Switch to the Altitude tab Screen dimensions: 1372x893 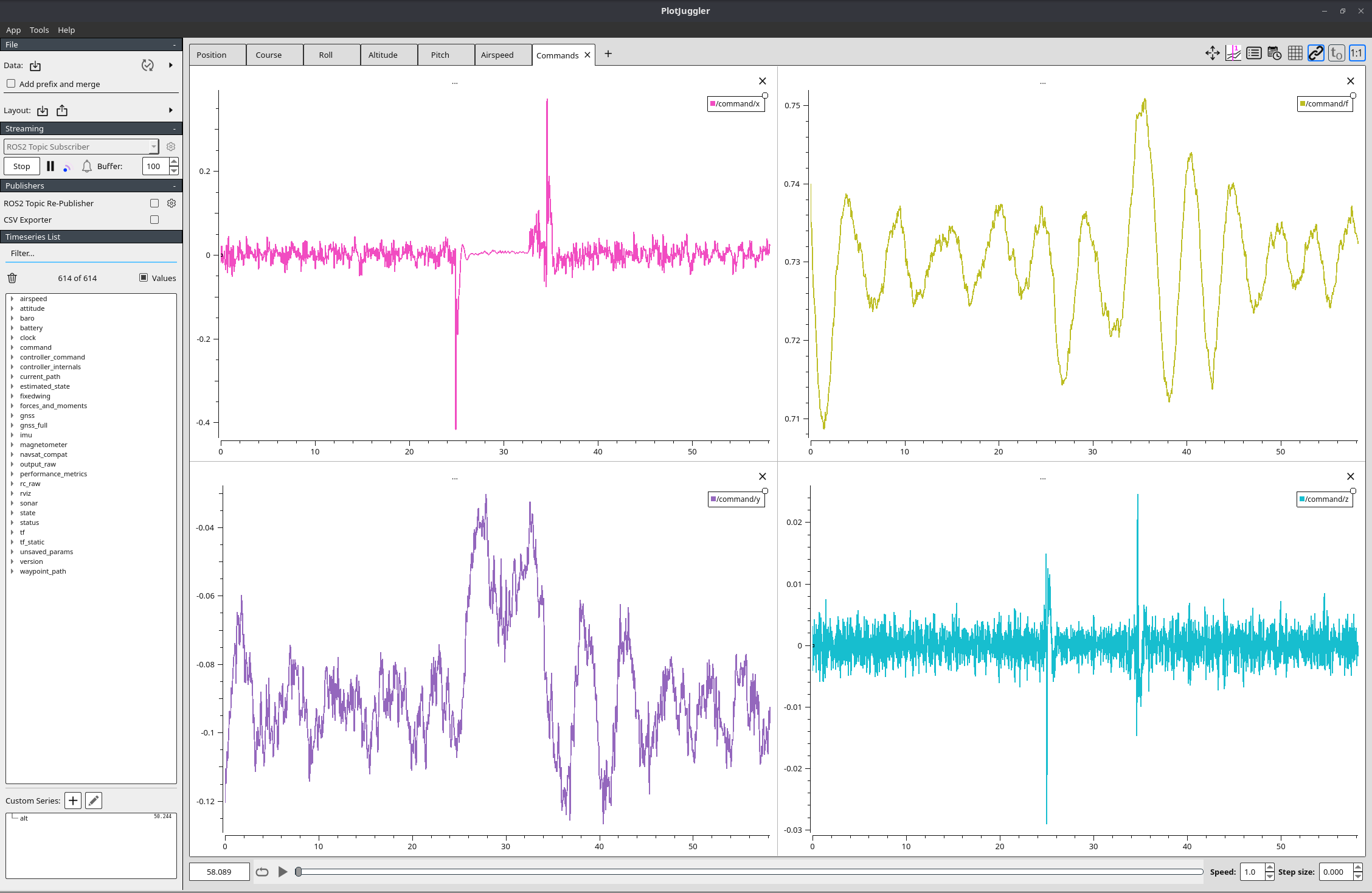pos(383,55)
